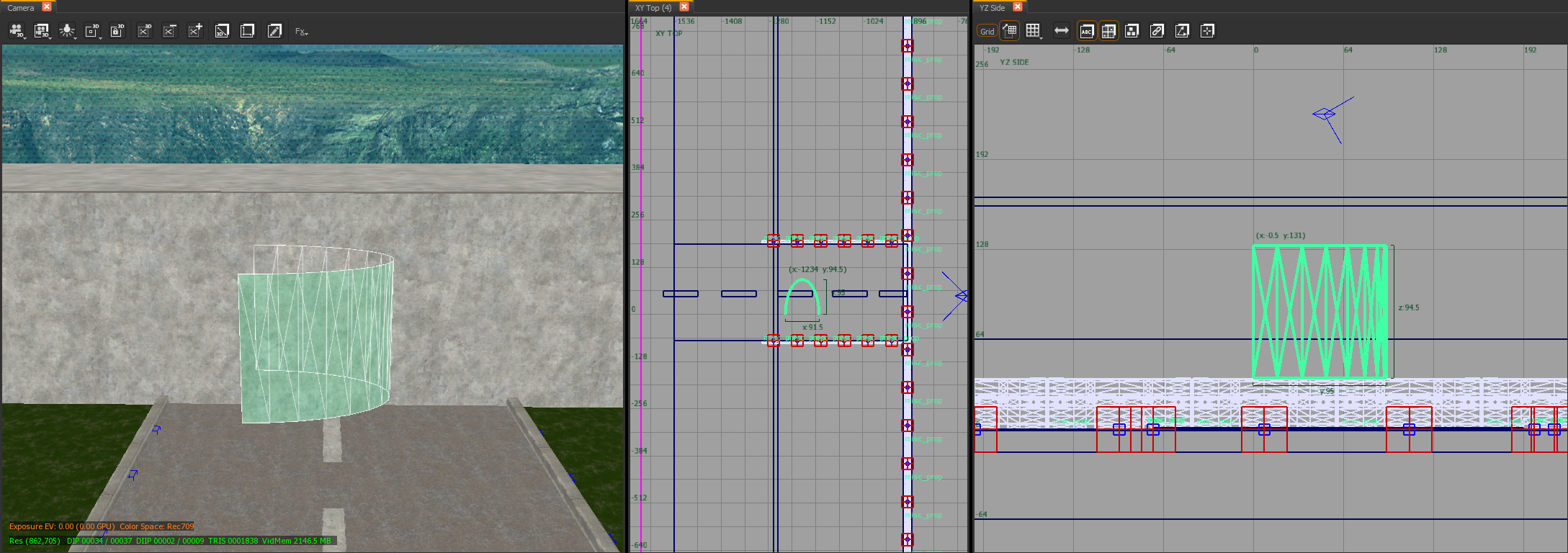Click the chain link icon
Viewport: 1568px width, 553px height.
(x=1157, y=31)
